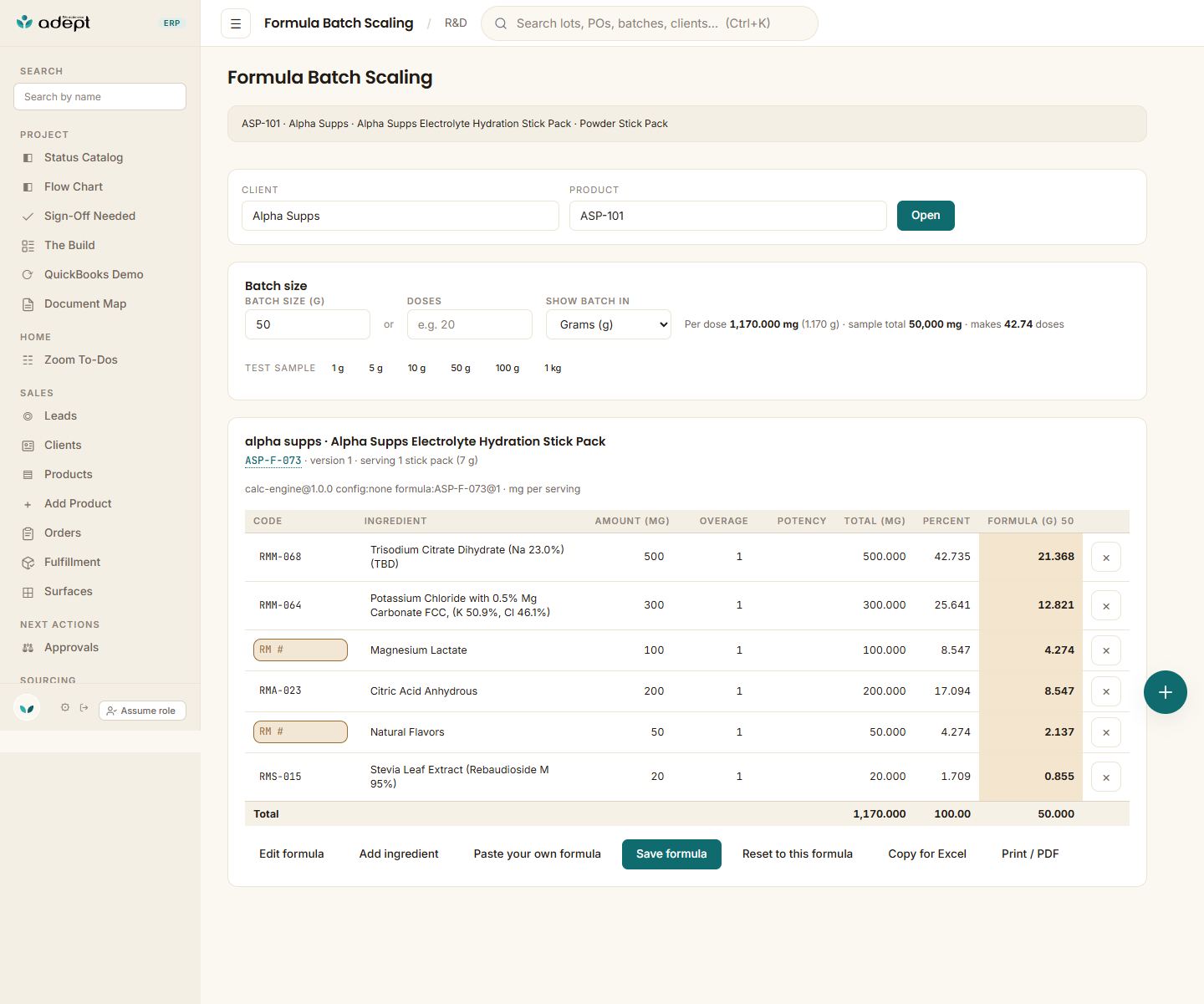Image resolution: width=1204 pixels, height=1004 pixels.
Task: Open the Clients page
Action: pos(63,445)
